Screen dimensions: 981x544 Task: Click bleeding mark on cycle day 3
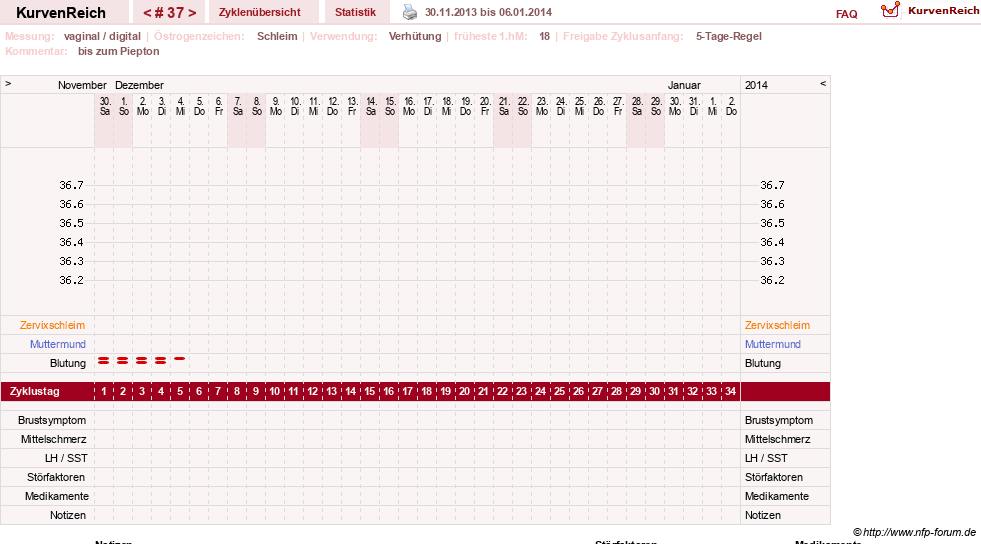pyautogui.click(x=142, y=361)
